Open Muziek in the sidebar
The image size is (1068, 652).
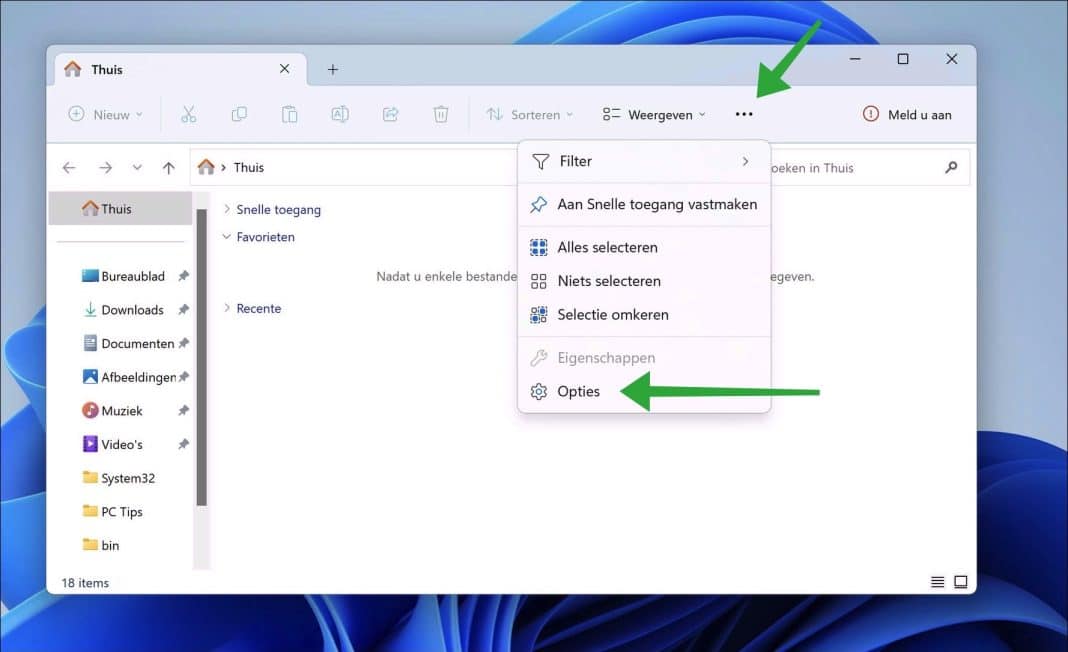[x=122, y=411]
